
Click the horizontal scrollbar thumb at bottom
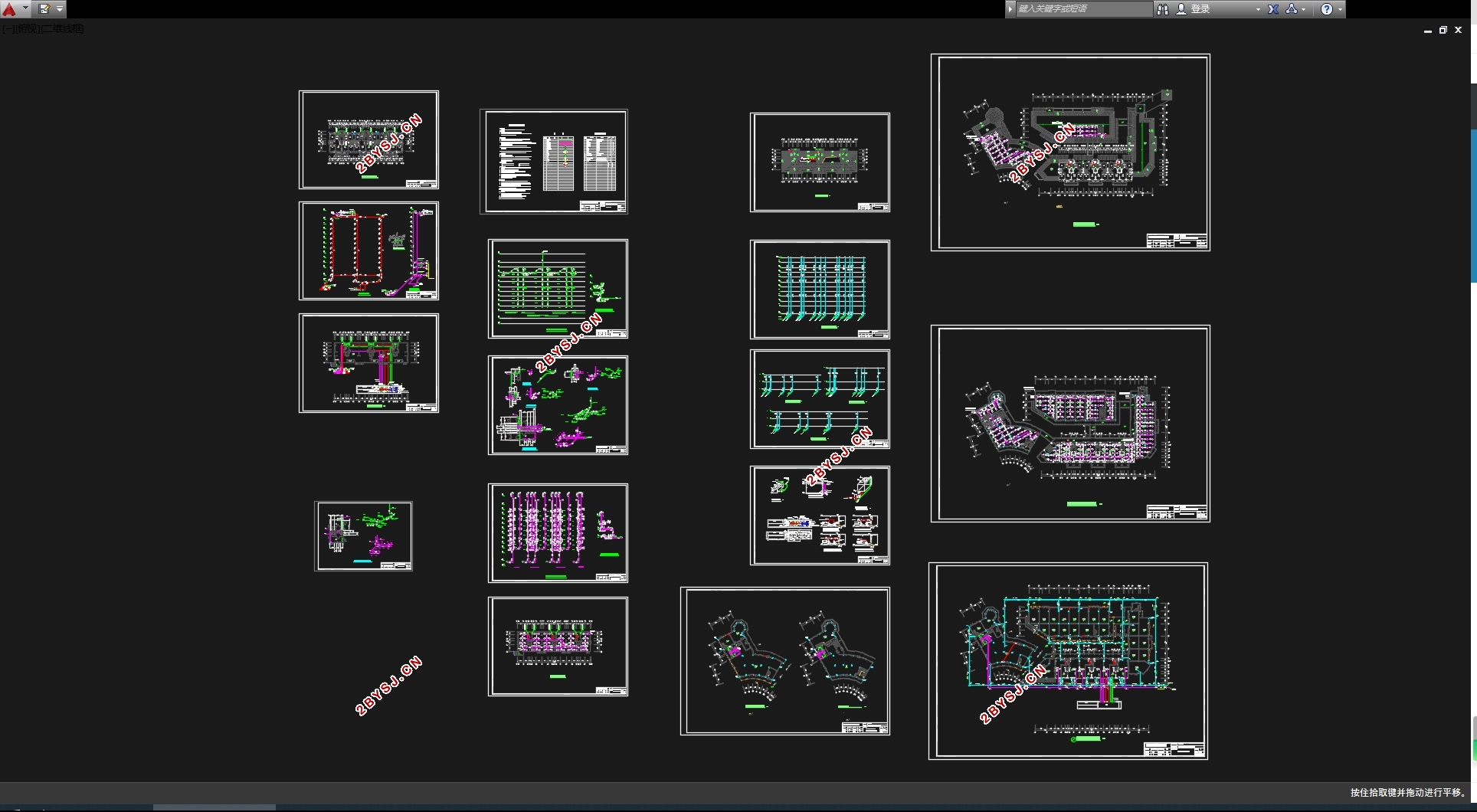coord(215,807)
